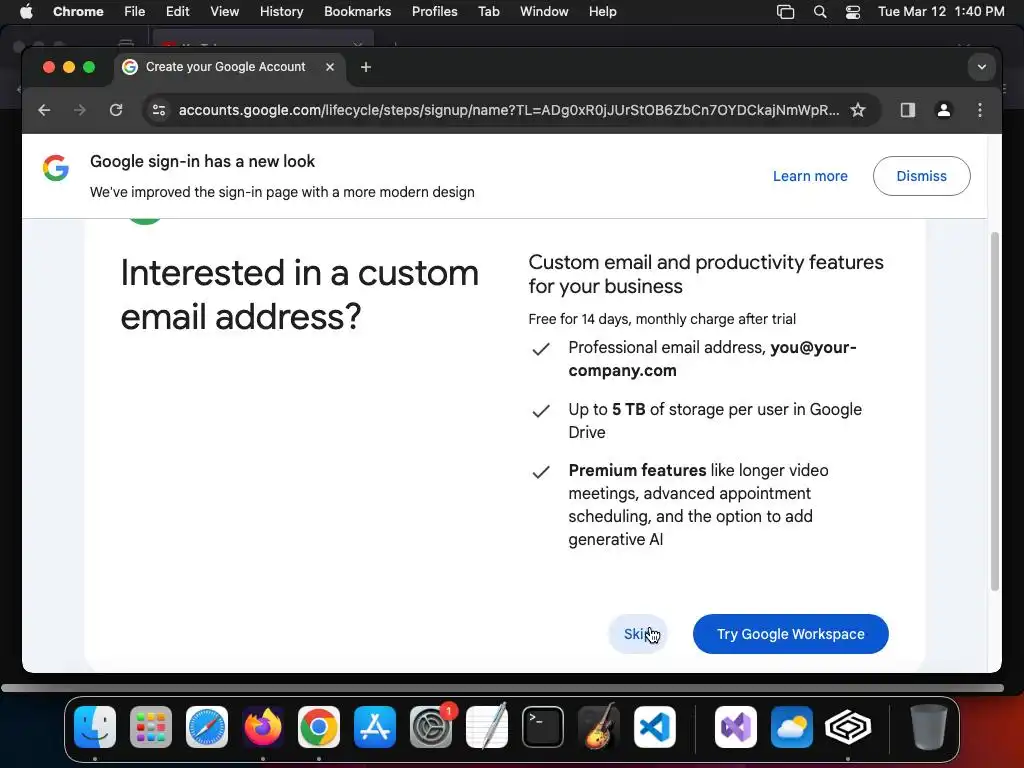Screen dimensions: 1024x768
Task: Click Google Chrome in the Dock
Action: pos(319,727)
